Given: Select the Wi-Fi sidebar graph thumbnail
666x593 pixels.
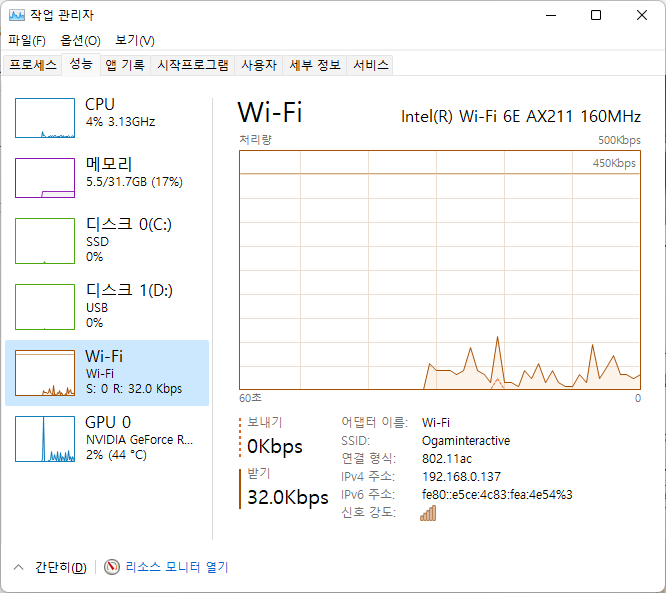Looking at the screenshot, I should 45,372.
